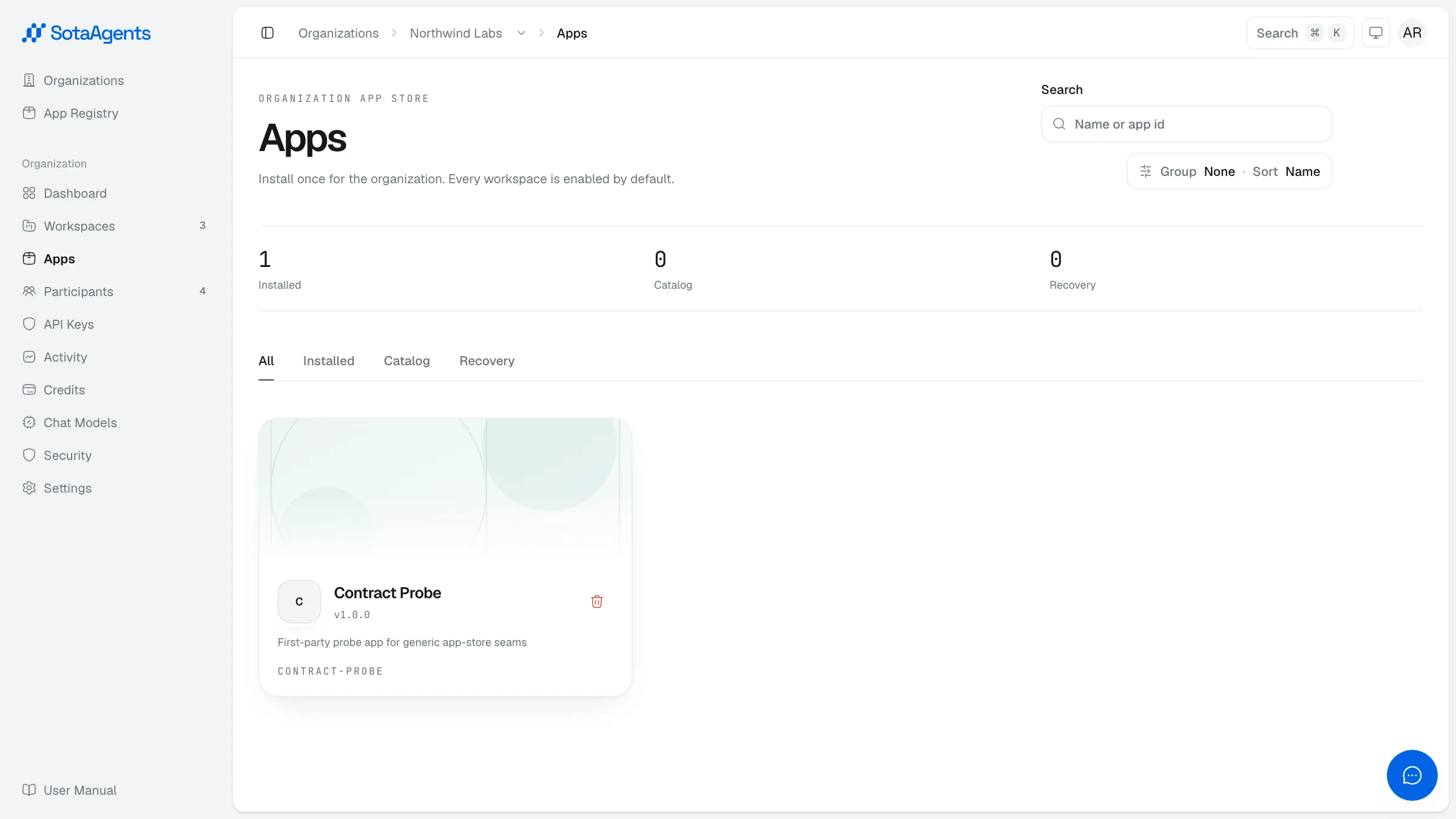This screenshot has height=819, width=1456.
Task: Switch to the Installed tab
Action: tap(329, 361)
